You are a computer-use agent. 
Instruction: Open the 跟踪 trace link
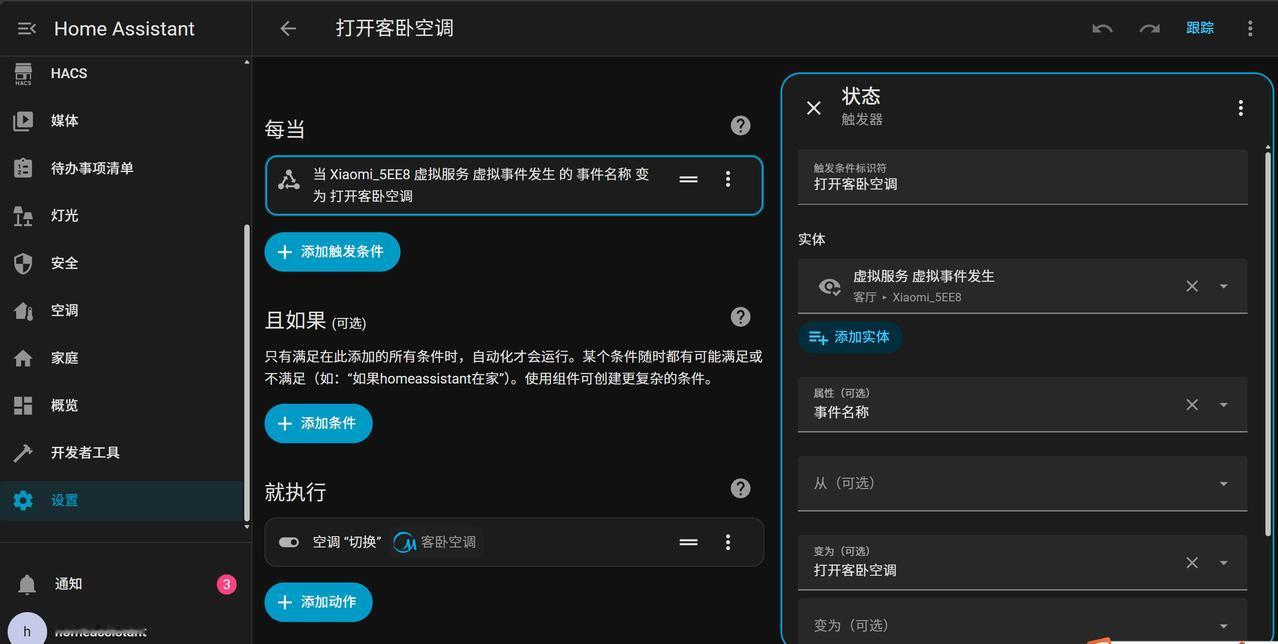[1199, 28]
